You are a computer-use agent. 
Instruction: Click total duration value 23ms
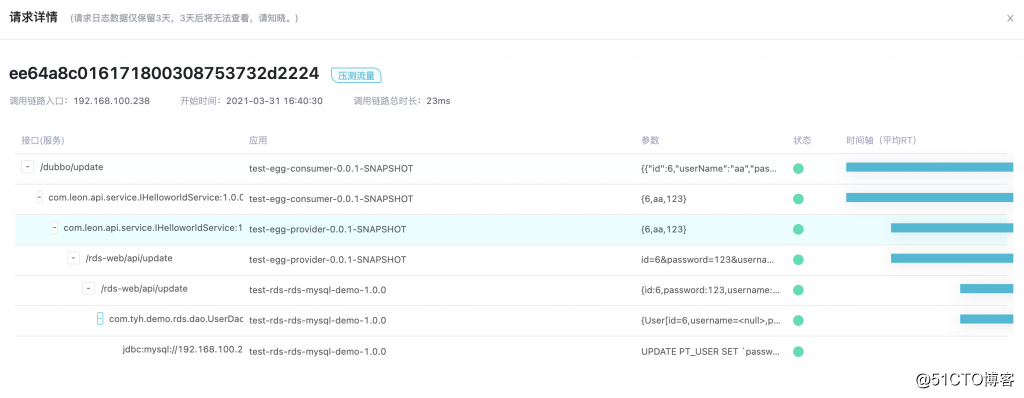[438, 101]
